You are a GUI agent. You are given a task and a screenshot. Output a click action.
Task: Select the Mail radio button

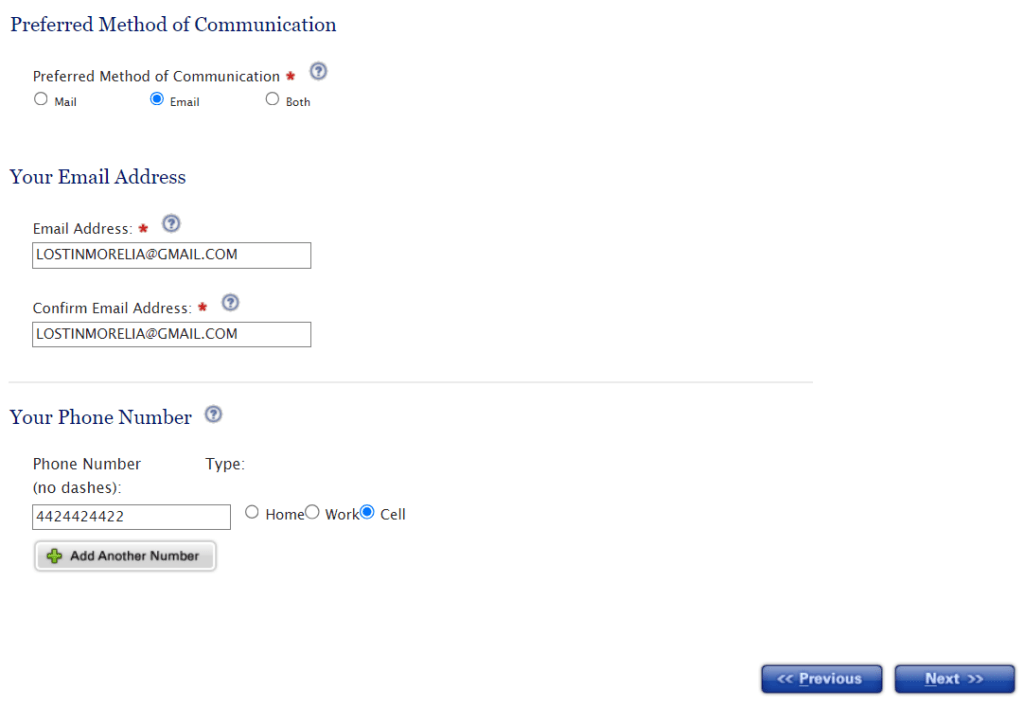pyautogui.click(x=40, y=99)
